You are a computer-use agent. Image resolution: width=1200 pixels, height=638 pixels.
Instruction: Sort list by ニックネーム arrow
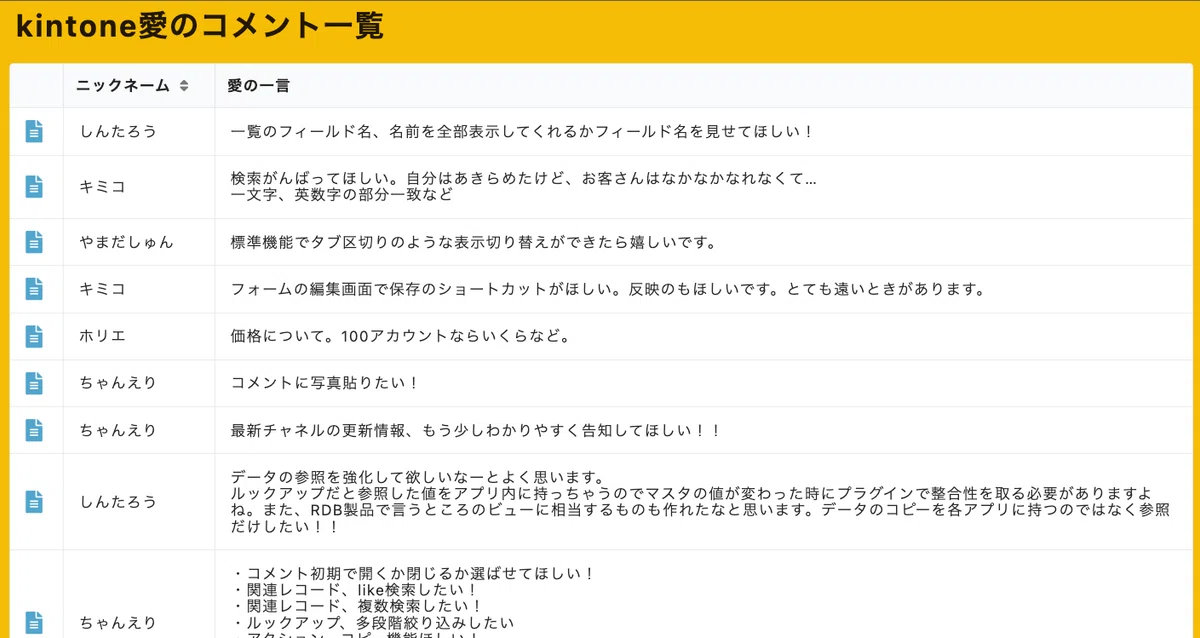coord(184,86)
